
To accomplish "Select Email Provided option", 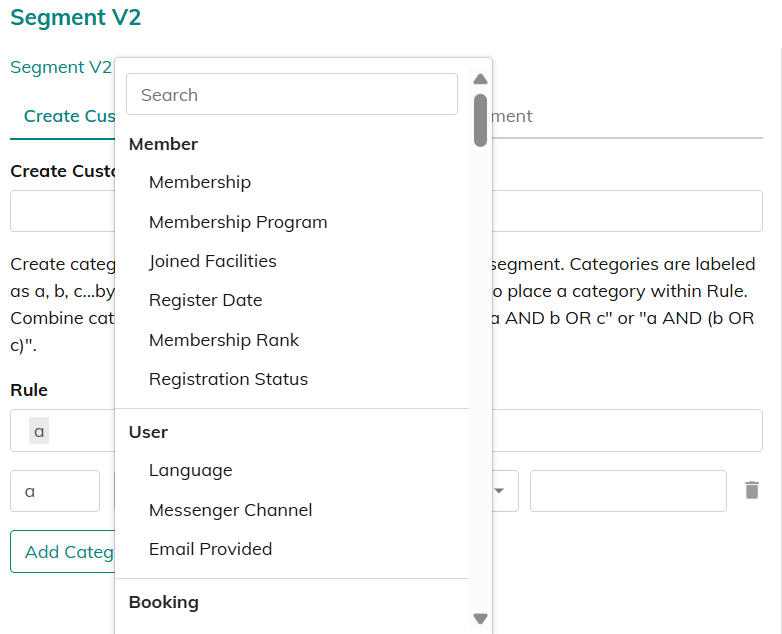I will (210, 549).
